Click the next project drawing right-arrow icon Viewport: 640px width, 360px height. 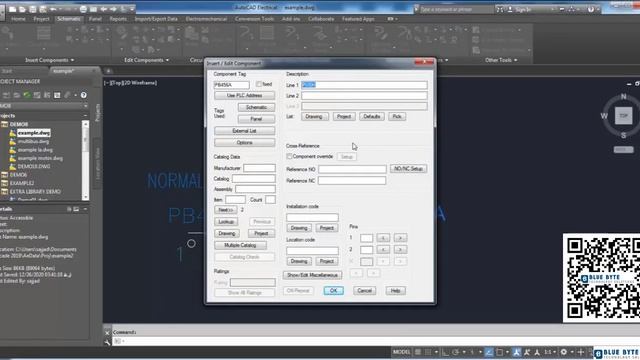[x=113, y=9]
